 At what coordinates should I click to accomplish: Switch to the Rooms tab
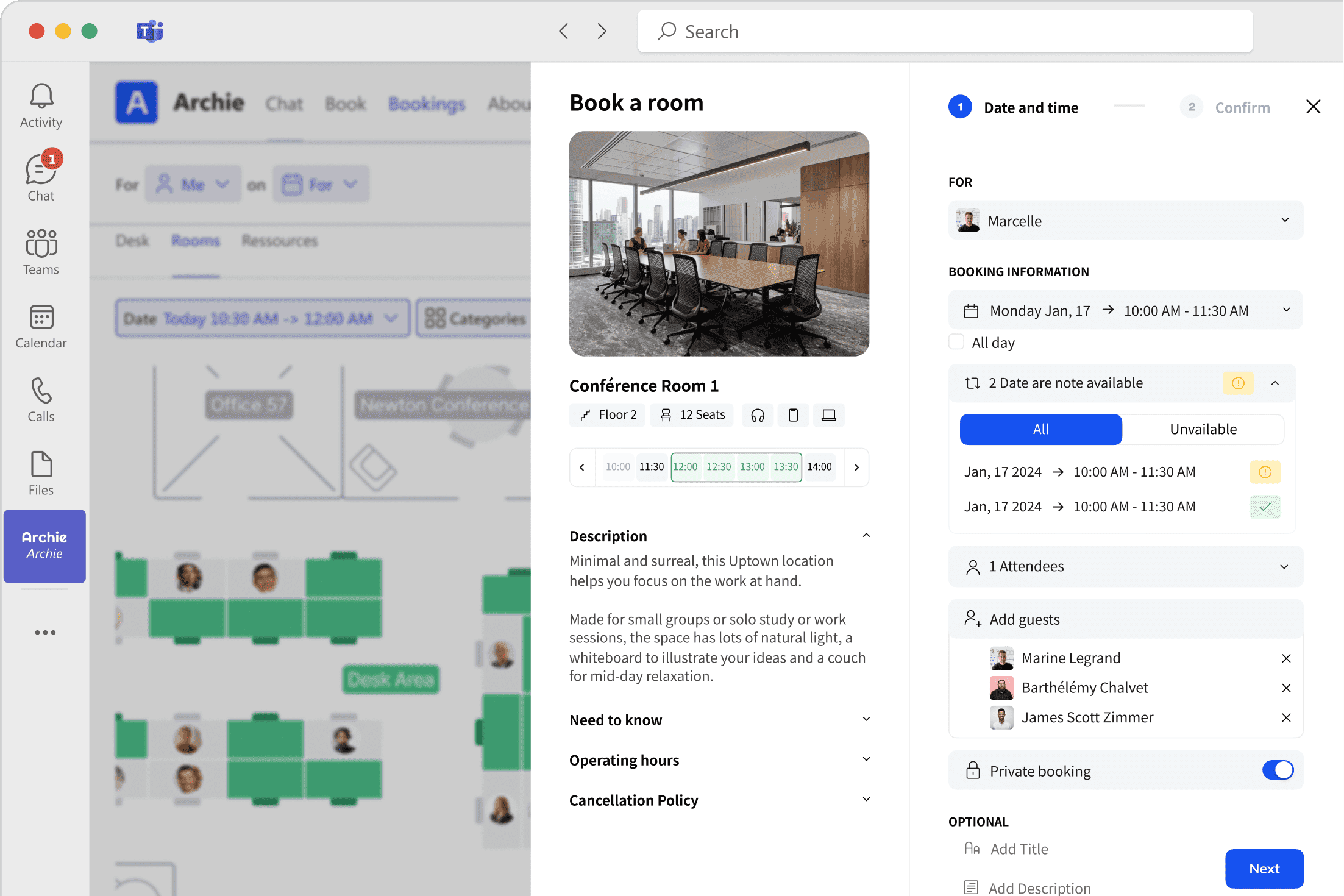click(195, 240)
